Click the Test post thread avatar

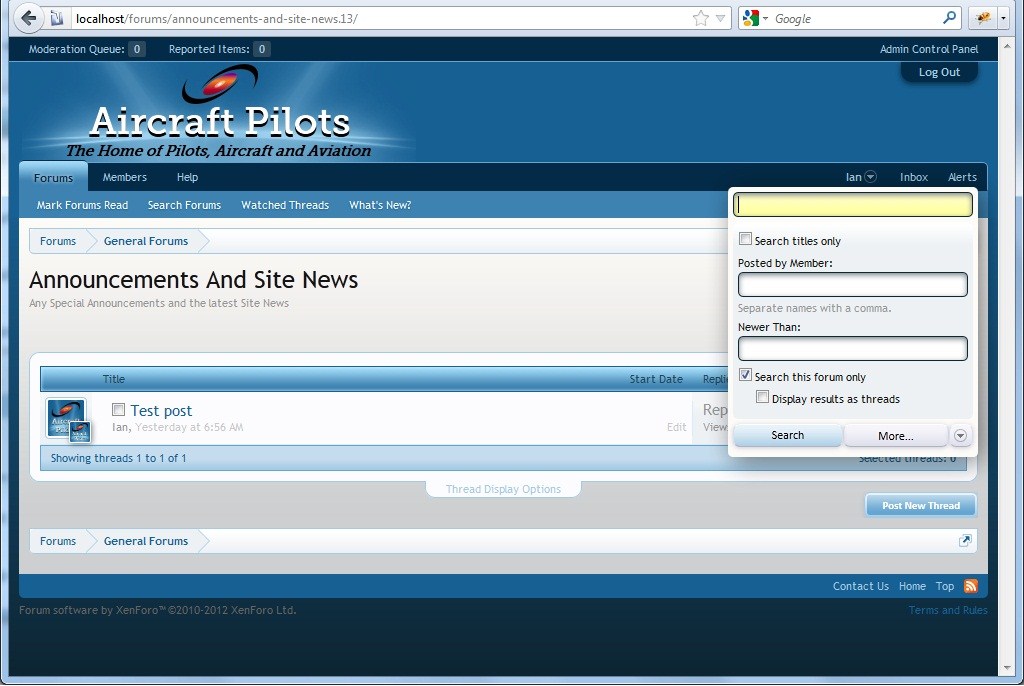coord(66,417)
